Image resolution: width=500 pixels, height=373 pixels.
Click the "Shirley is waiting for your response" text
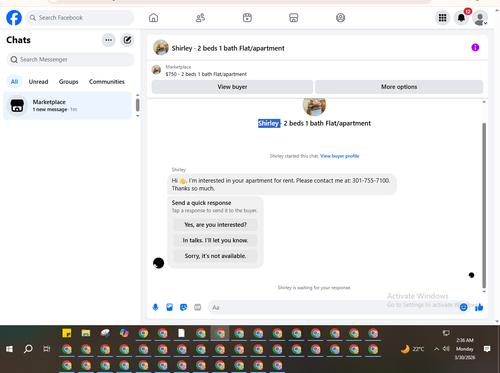click(314, 288)
